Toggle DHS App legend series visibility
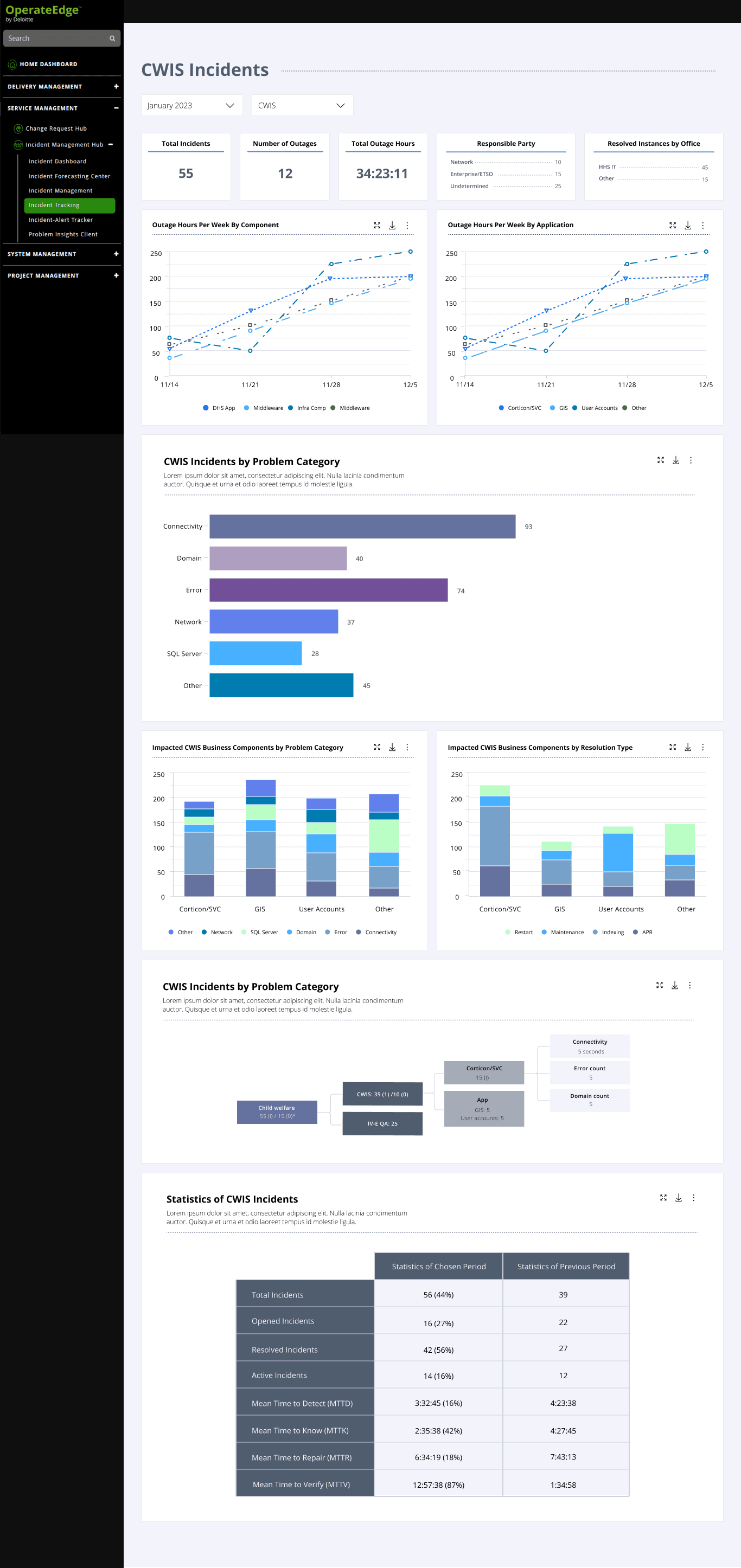 coord(219,408)
